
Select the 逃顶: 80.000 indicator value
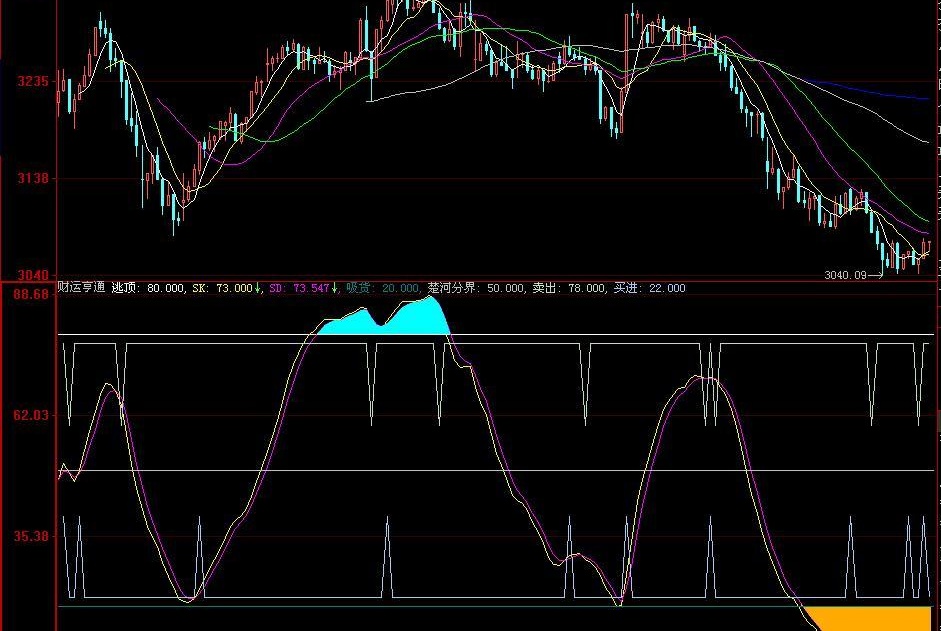(148, 288)
